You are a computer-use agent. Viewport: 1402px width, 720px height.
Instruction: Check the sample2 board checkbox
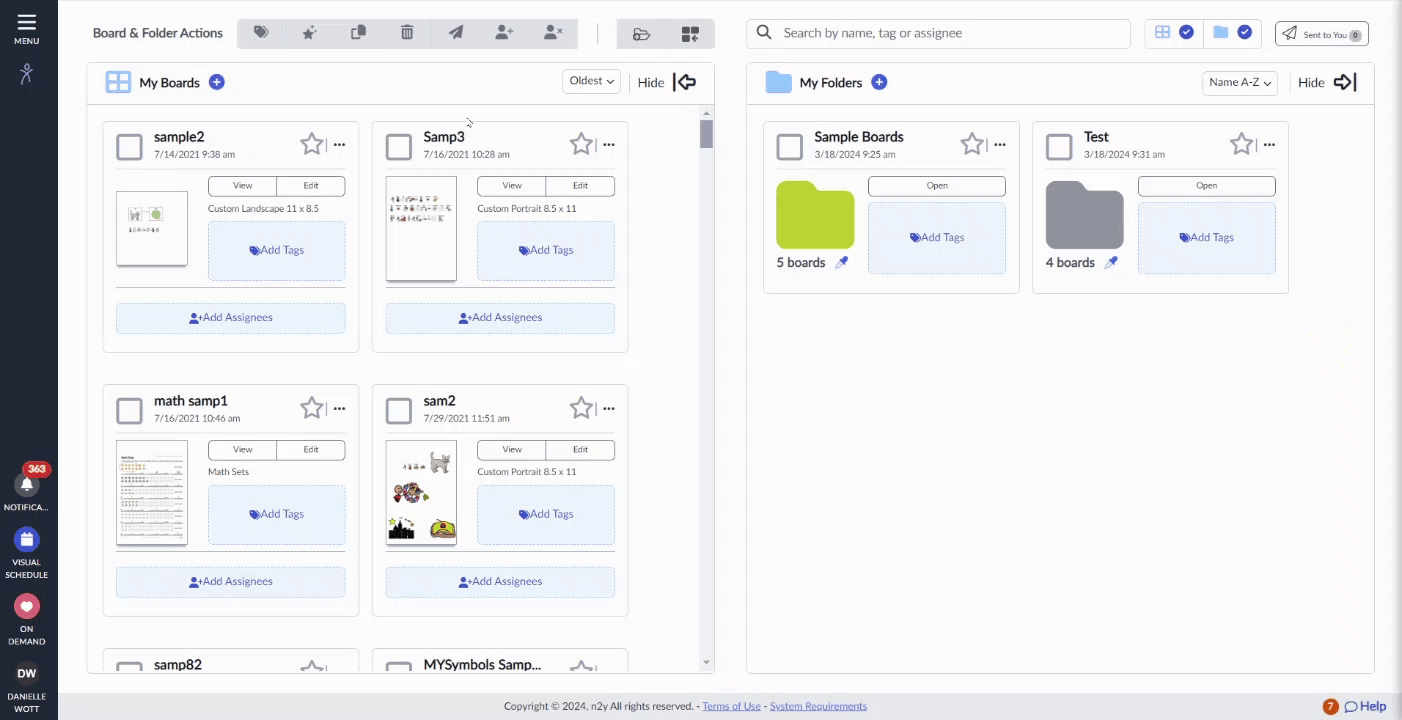[x=130, y=147]
